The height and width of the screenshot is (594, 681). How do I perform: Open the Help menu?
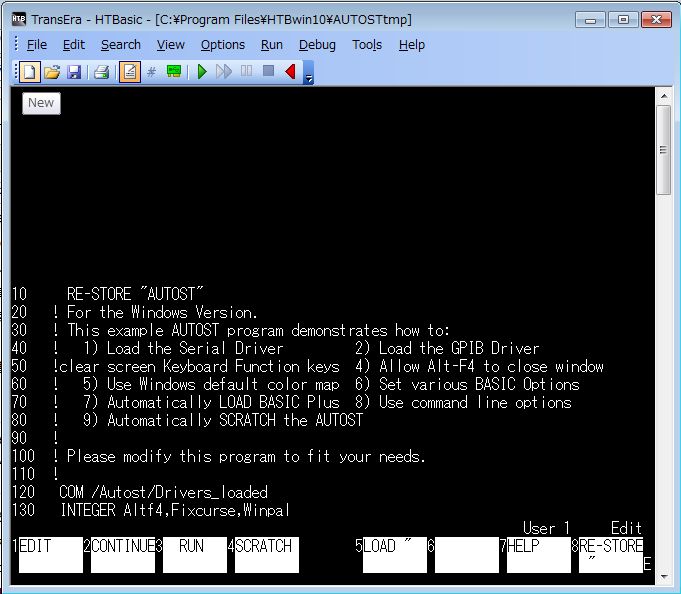(412, 45)
